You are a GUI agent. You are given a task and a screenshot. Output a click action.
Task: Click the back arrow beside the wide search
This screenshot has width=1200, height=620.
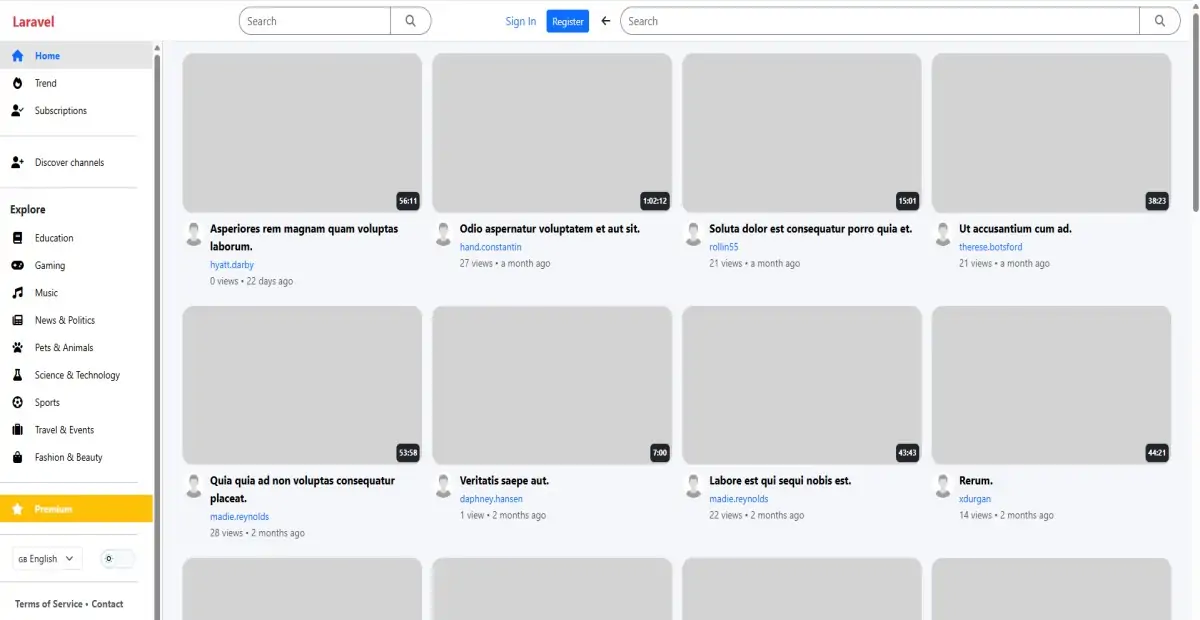pos(605,21)
